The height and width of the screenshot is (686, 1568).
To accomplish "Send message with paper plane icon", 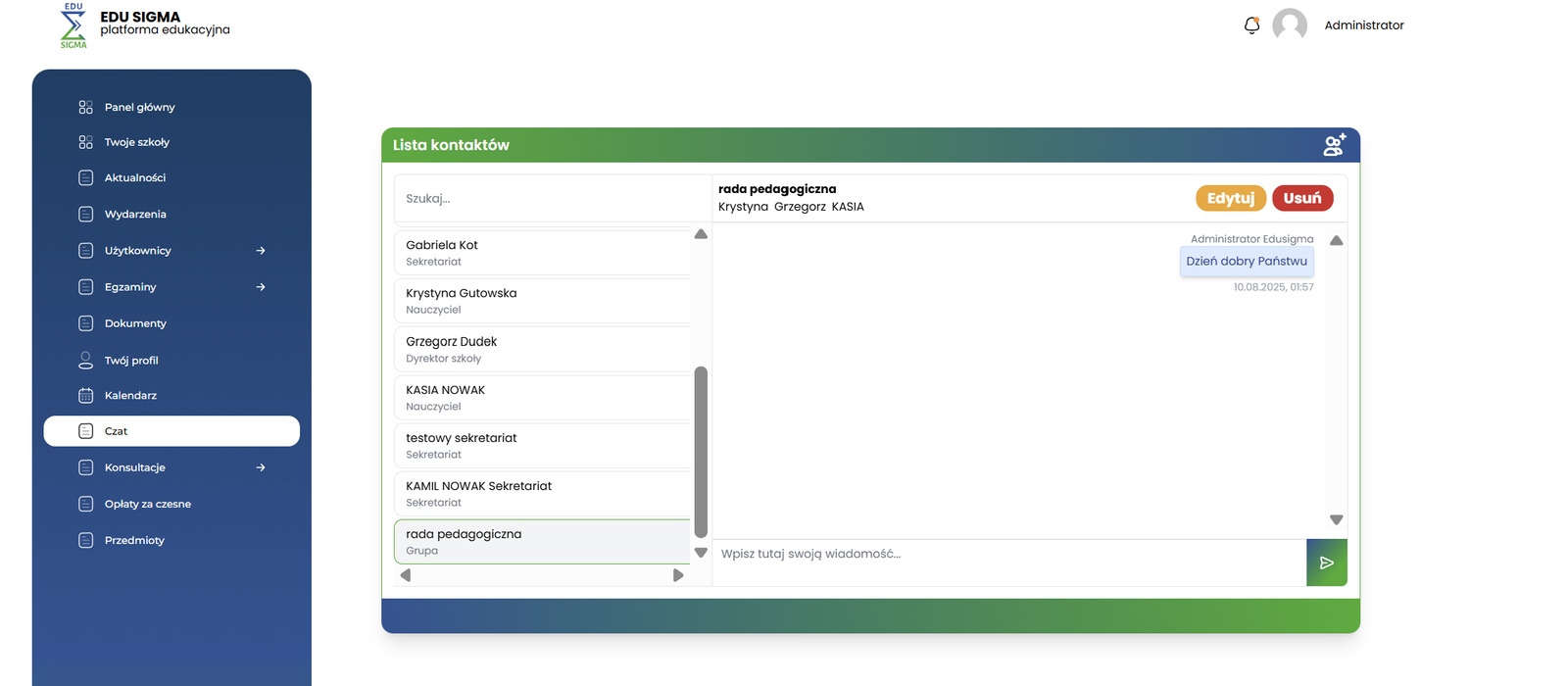I will [x=1326, y=563].
